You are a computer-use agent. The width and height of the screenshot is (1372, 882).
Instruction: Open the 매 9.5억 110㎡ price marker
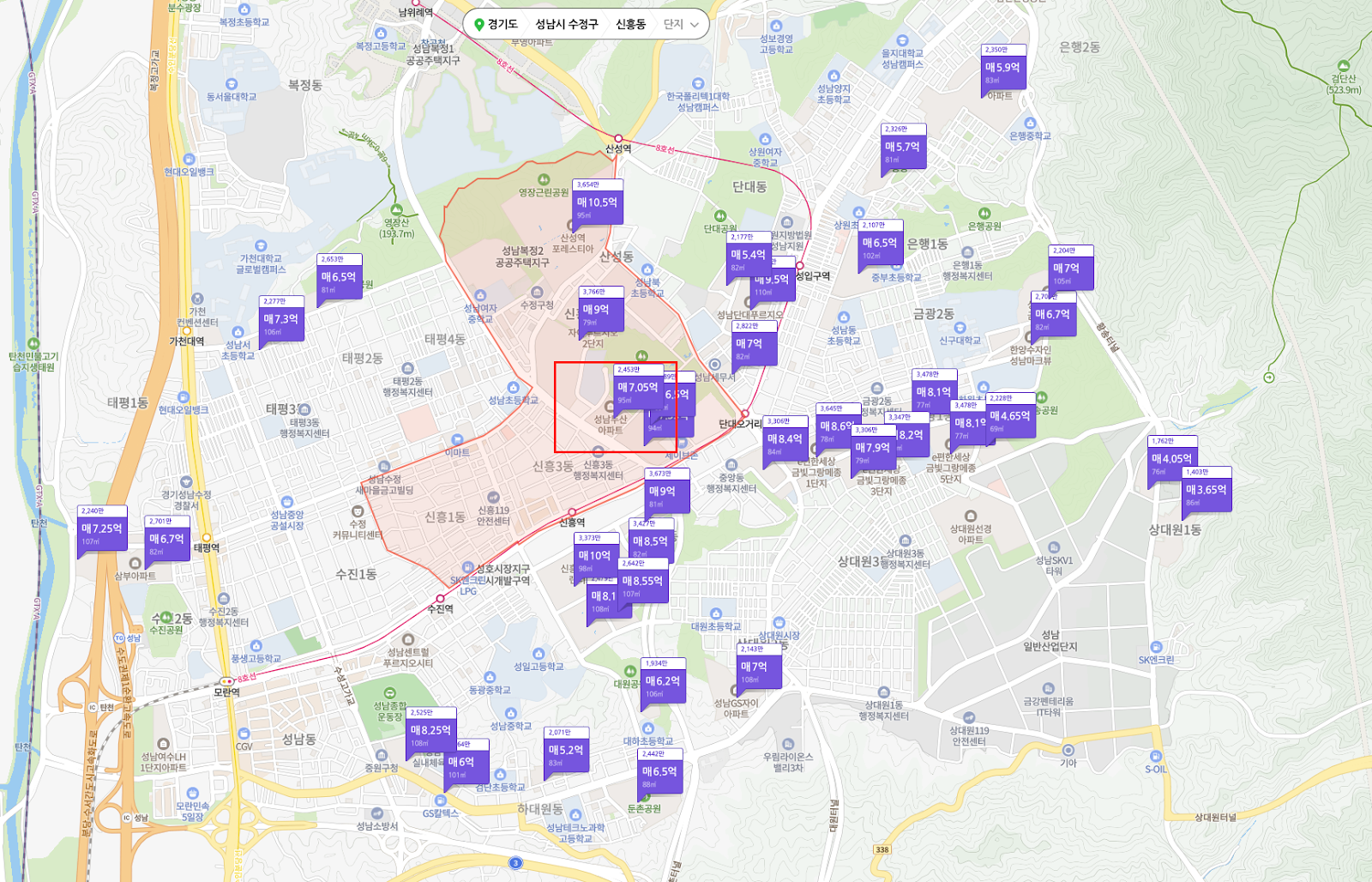click(774, 283)
